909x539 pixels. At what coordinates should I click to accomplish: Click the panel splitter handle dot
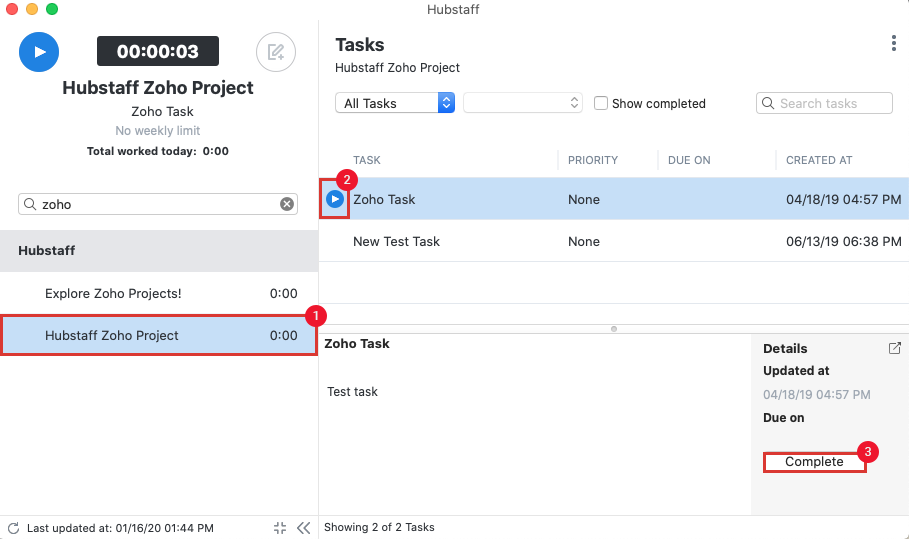pos(614,329)
